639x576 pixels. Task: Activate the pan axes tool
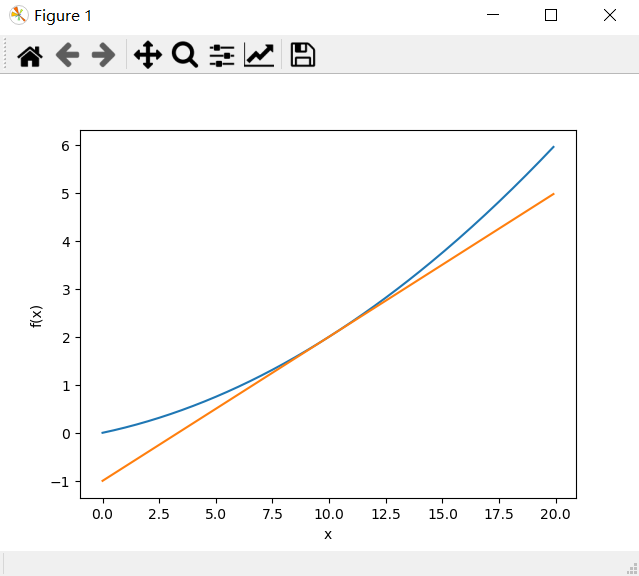148,55
